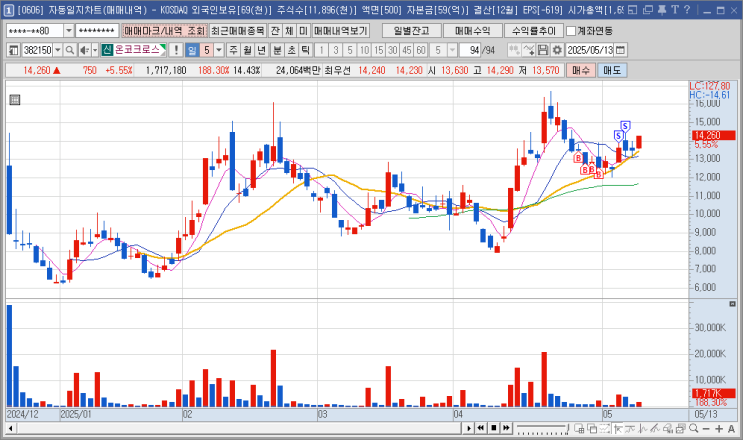The height and width of the screenshot is (440, 743).
Task: Open 최근매매종목 list
Action: click(x=237, y=31)
